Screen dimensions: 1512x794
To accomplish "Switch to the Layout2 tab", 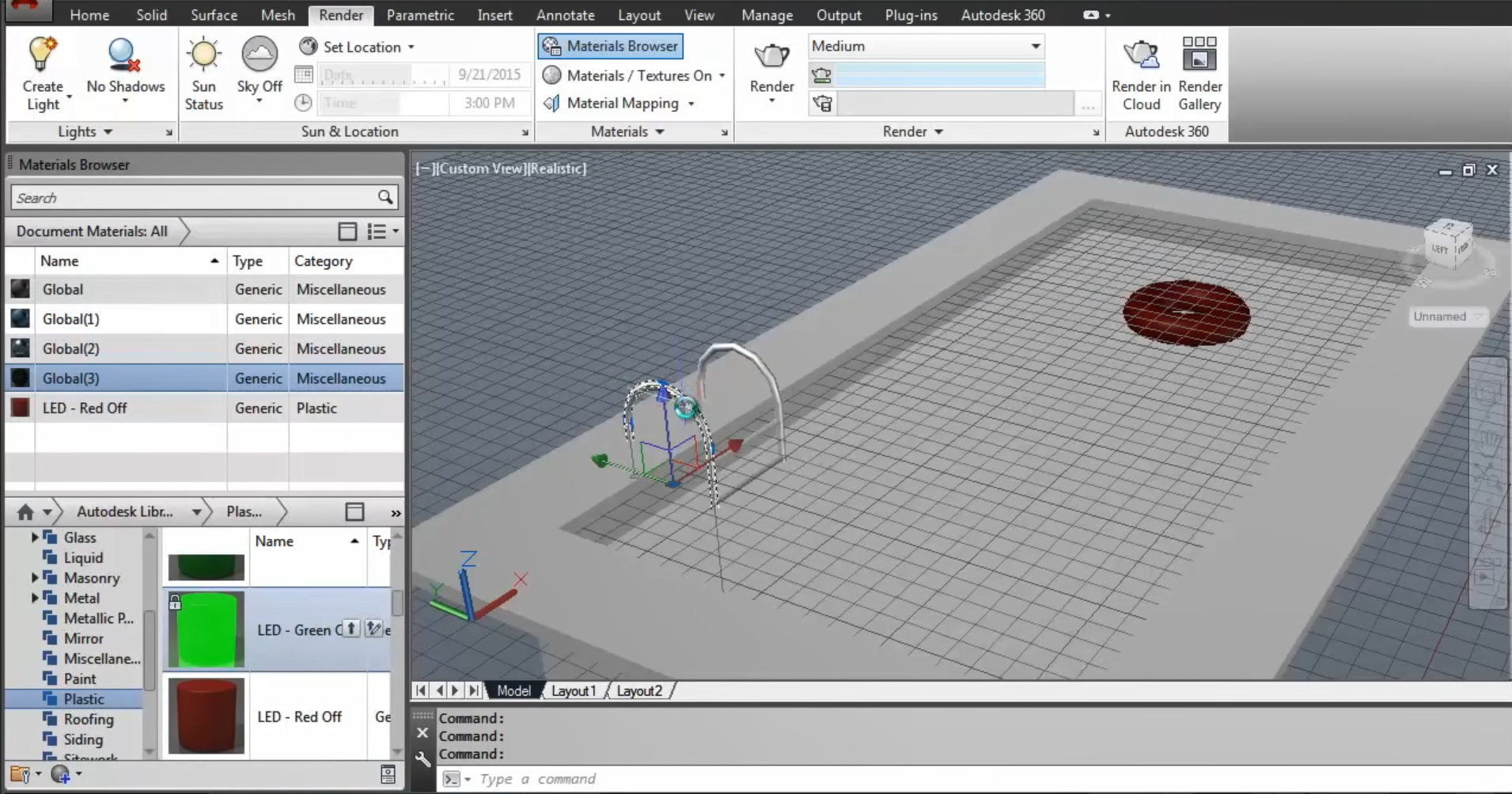I will click(639, 691).
